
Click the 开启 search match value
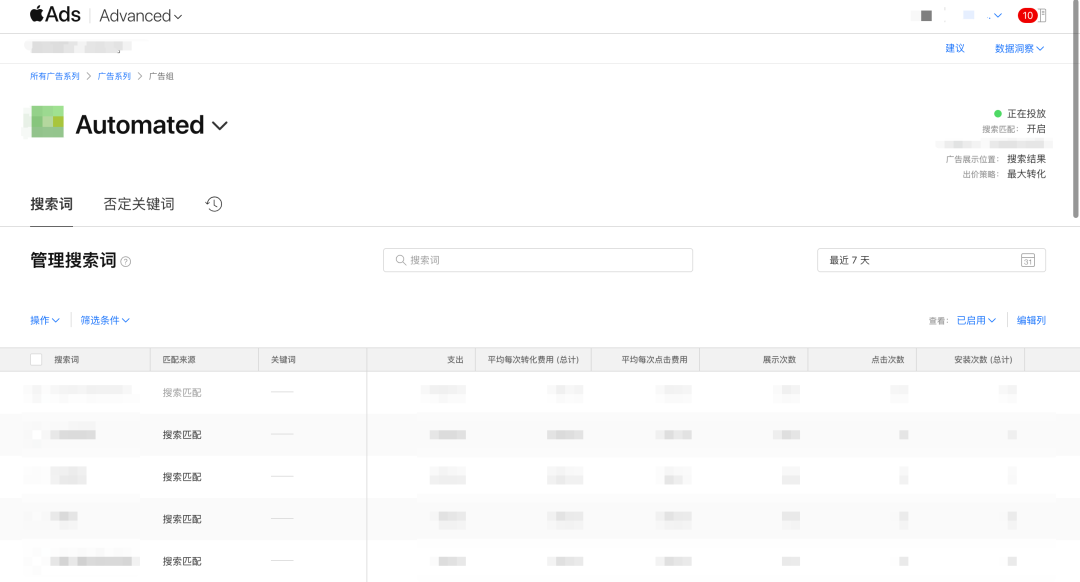pyautogui.click(x=1036, y=129)
